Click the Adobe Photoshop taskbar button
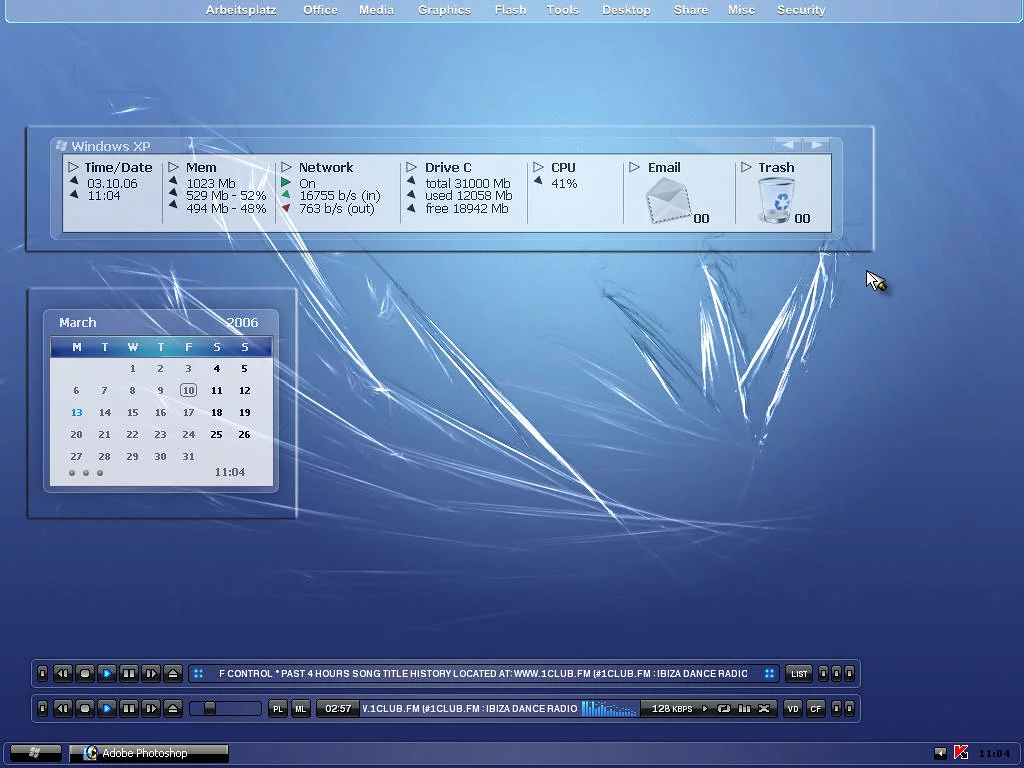This screenshot has height=768, width=1024. (148, 753)
